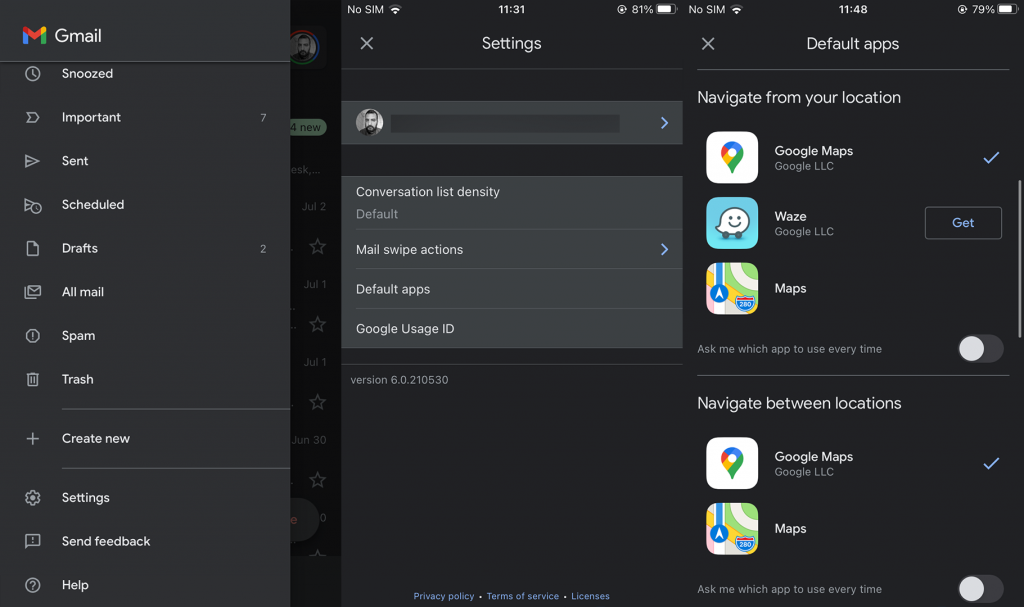This screenshot has width=1024, height=607.
Task: Tap the profile avatar behind the Gmail drawer
Action: [x=304, y=47]
